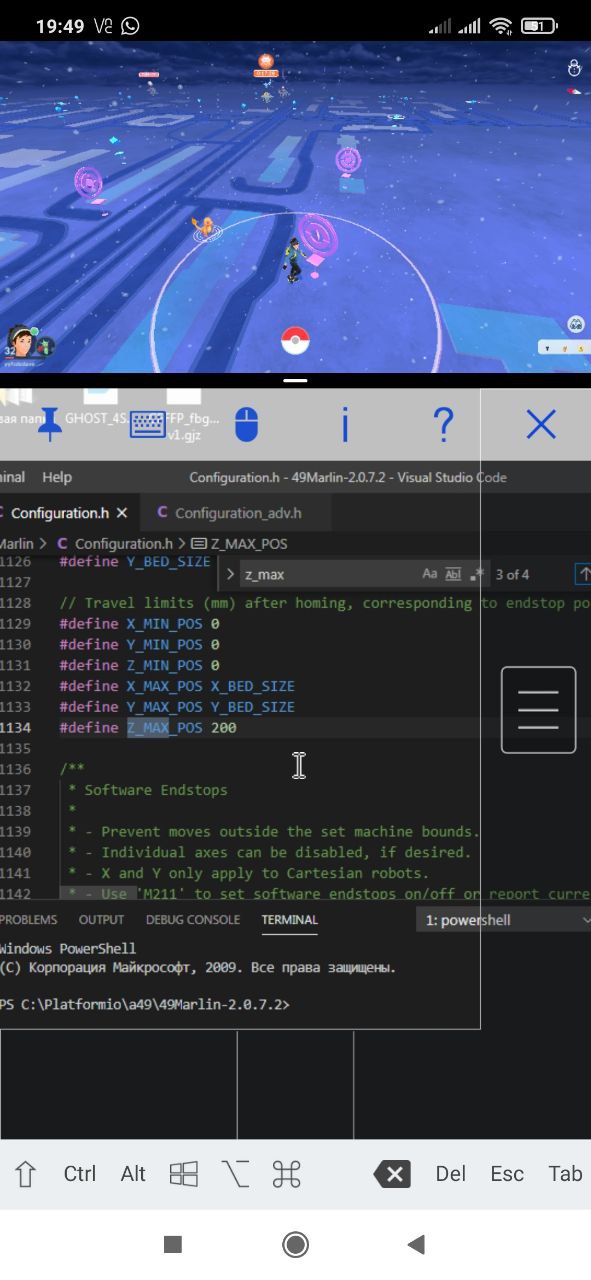Click the 'Travel limits (mm)' comment line
The image size is (591, 1280).
325,602
